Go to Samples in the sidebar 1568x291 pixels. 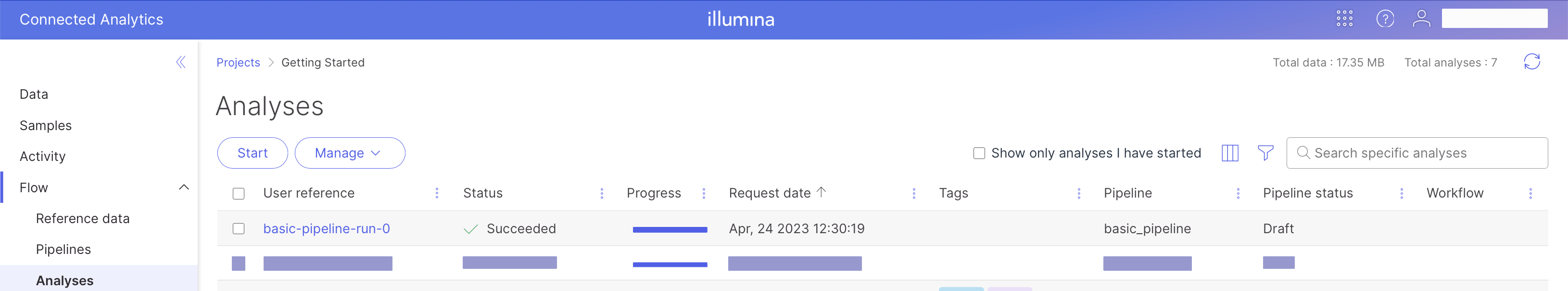[46, 126]
